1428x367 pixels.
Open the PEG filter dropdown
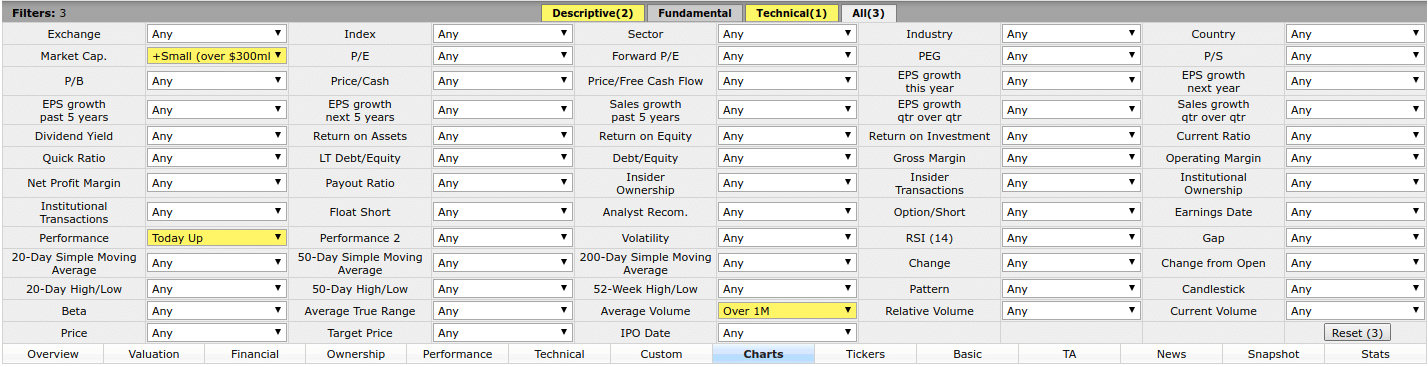[x=1071, y=56]
